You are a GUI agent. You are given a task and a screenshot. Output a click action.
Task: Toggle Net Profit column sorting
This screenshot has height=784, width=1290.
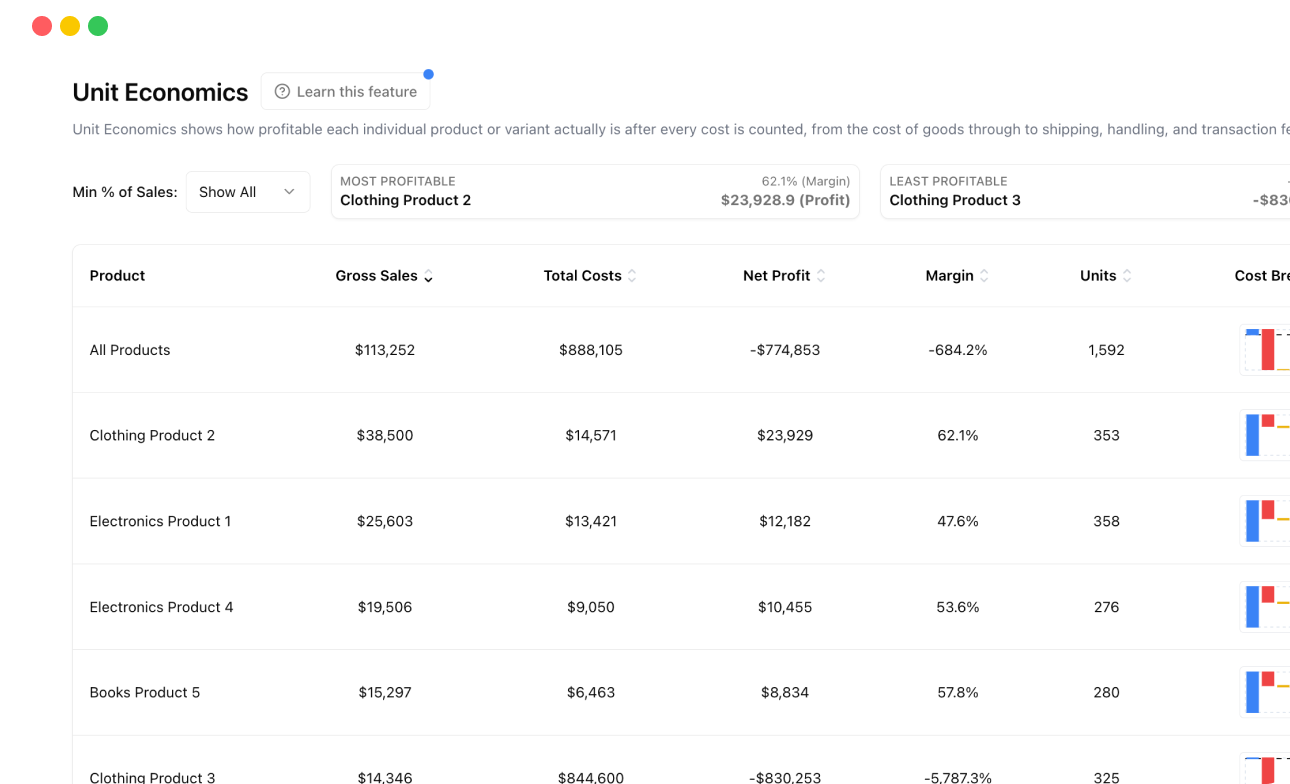tap(821, 275)
